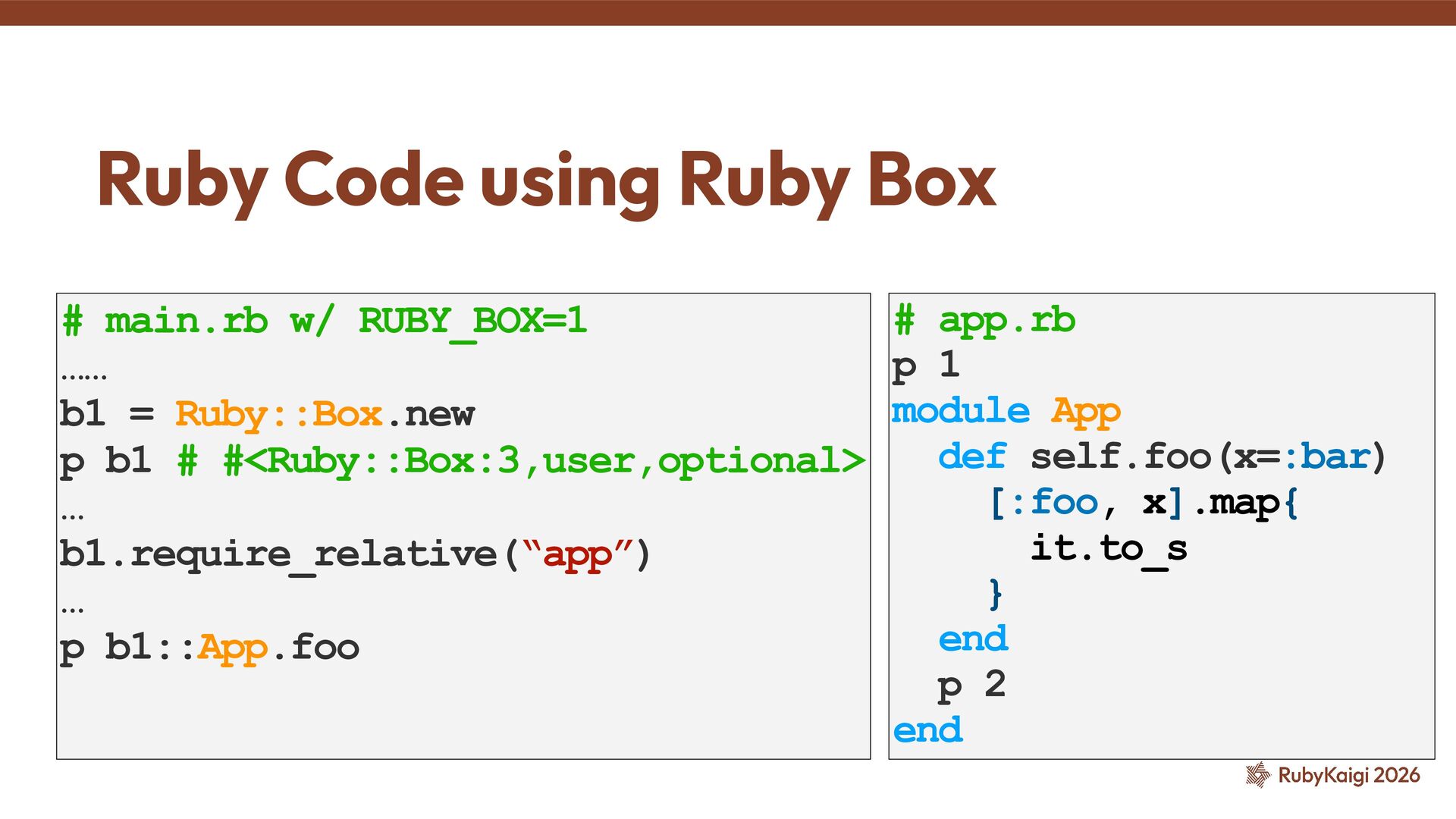
Task: Click the it.to_s block body
Action: 1109,548
